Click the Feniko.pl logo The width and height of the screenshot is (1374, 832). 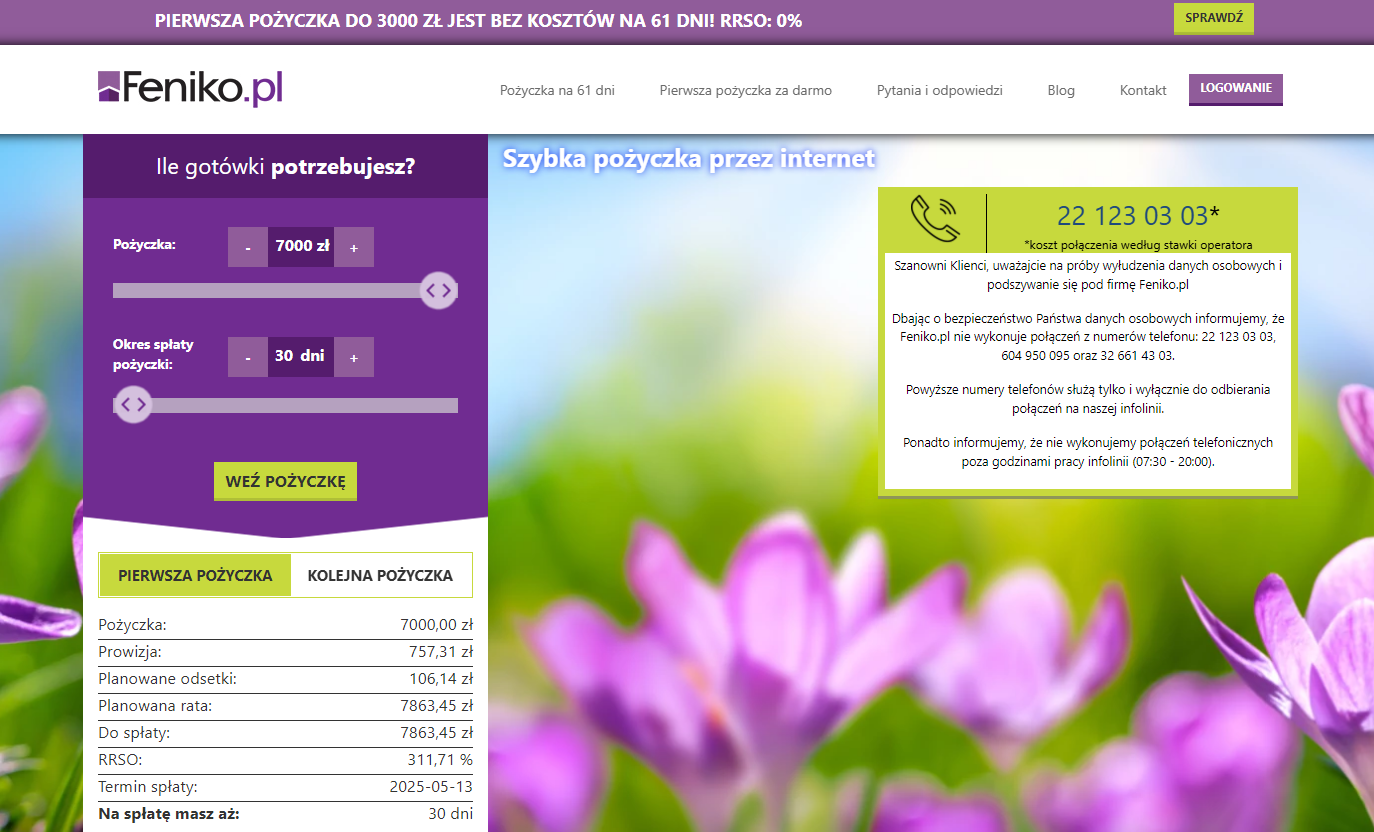coord(190,89)
